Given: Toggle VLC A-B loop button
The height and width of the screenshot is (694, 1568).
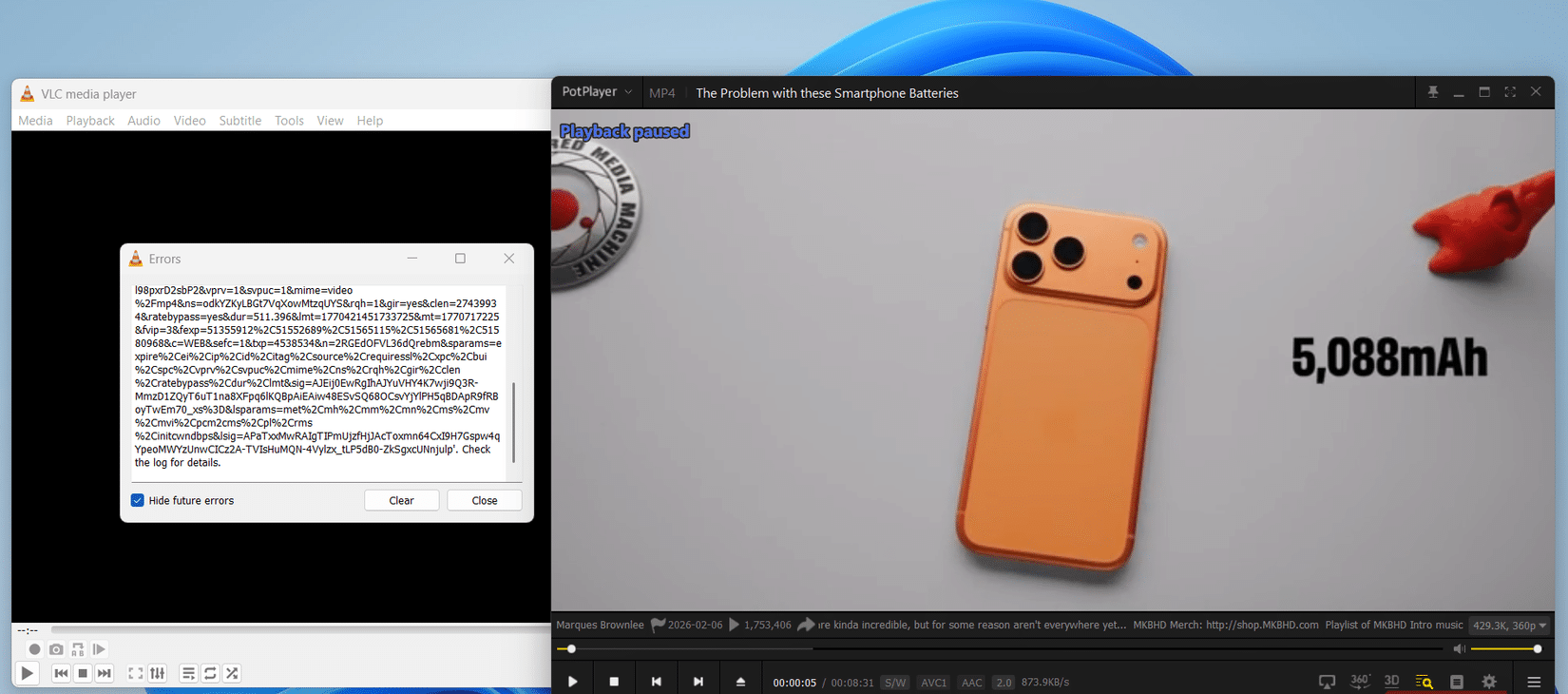Looking at the screenshot, I should coord(78,649).
